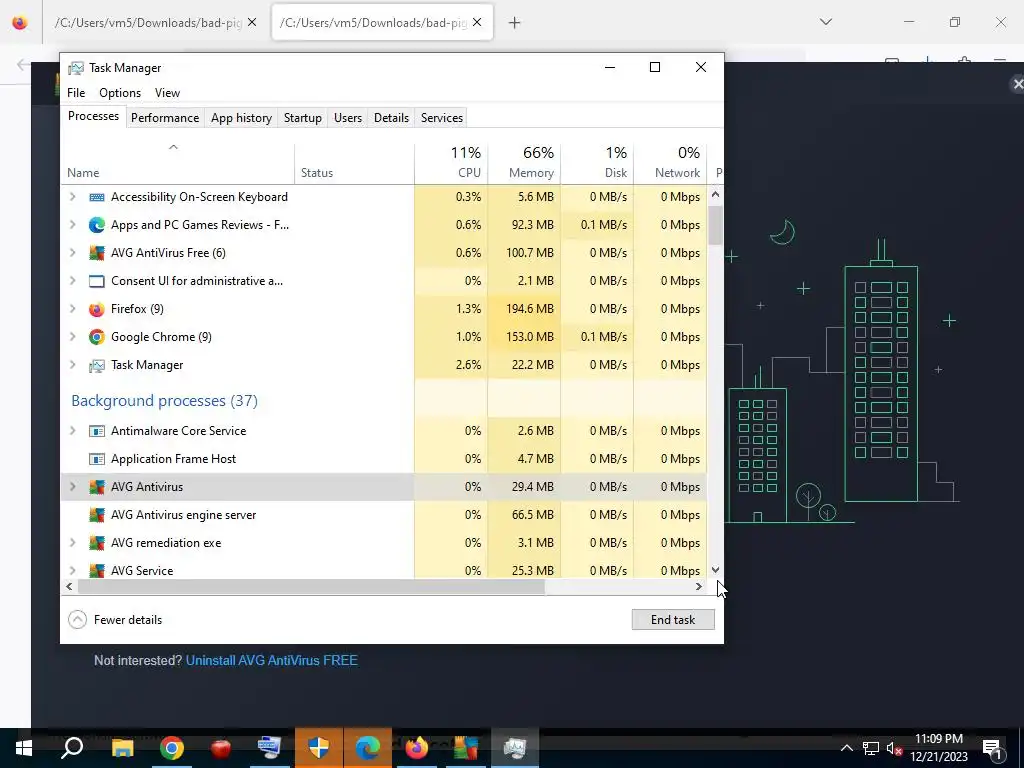
Task: Expand the AVG remediation exe row
Action: pyautogui.click(x=72, y=543)
